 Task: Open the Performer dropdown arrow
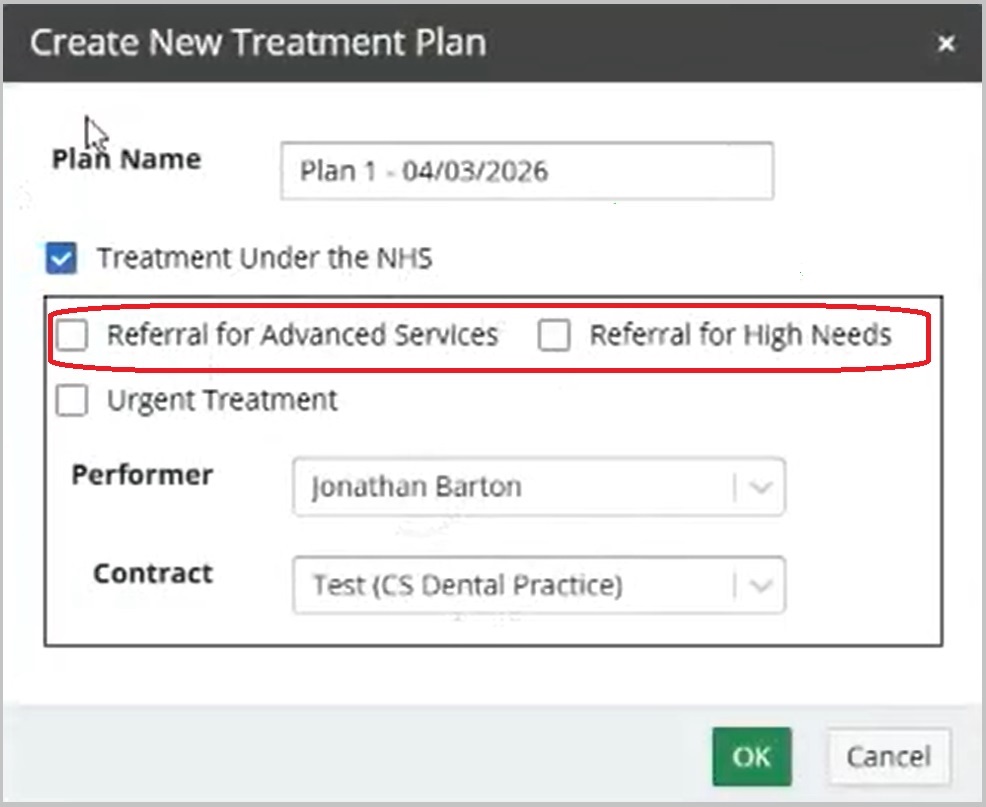click(759, 488)
